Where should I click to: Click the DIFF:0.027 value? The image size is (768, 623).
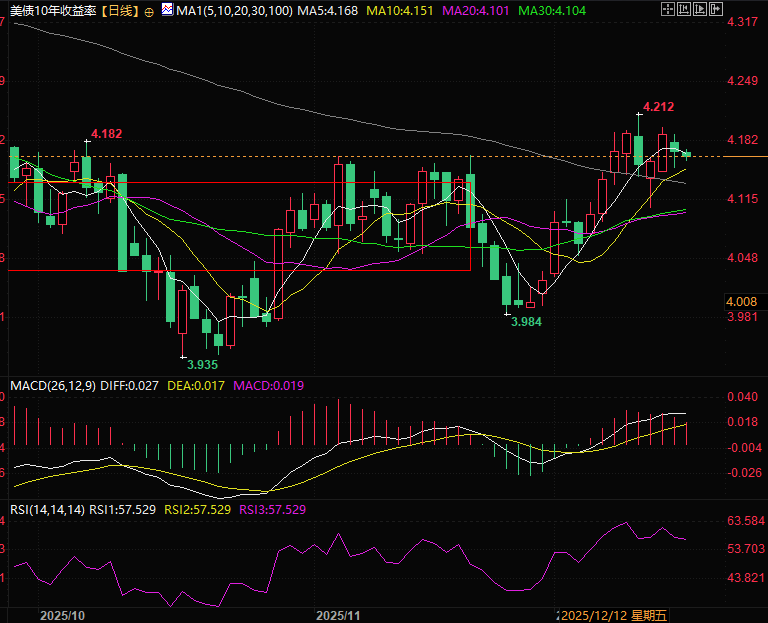(x=129, y=386)
